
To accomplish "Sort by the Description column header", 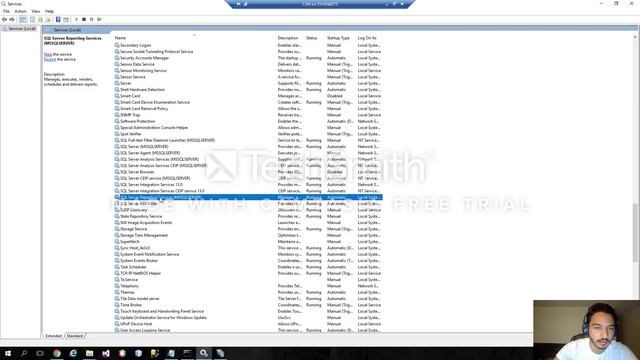I will coord(288,38).
